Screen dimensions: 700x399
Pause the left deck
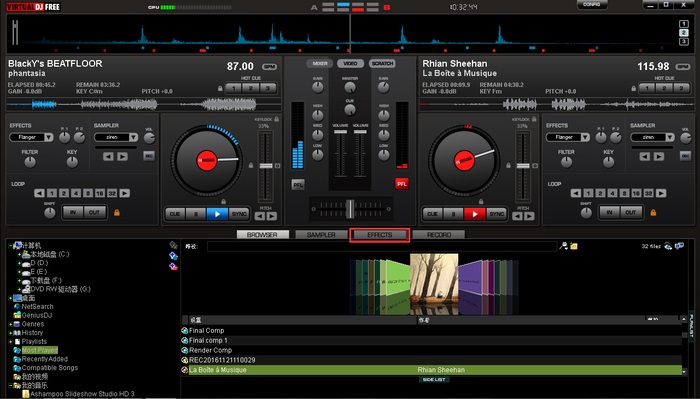coord(196,214)
